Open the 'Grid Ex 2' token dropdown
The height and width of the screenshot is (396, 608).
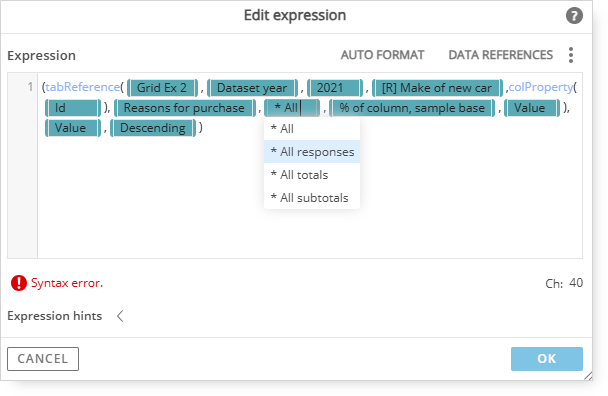coord(162,88)
